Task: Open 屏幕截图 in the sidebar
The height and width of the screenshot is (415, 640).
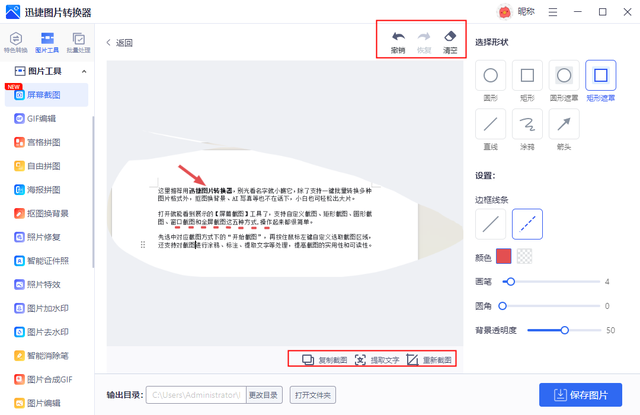Action: [x=47, y=95]
